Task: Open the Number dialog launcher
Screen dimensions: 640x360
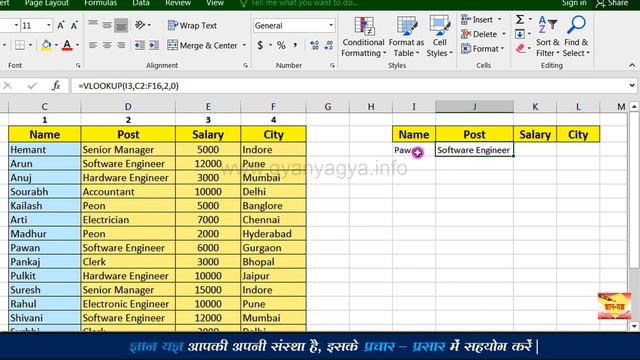Action: pos(332,65)
